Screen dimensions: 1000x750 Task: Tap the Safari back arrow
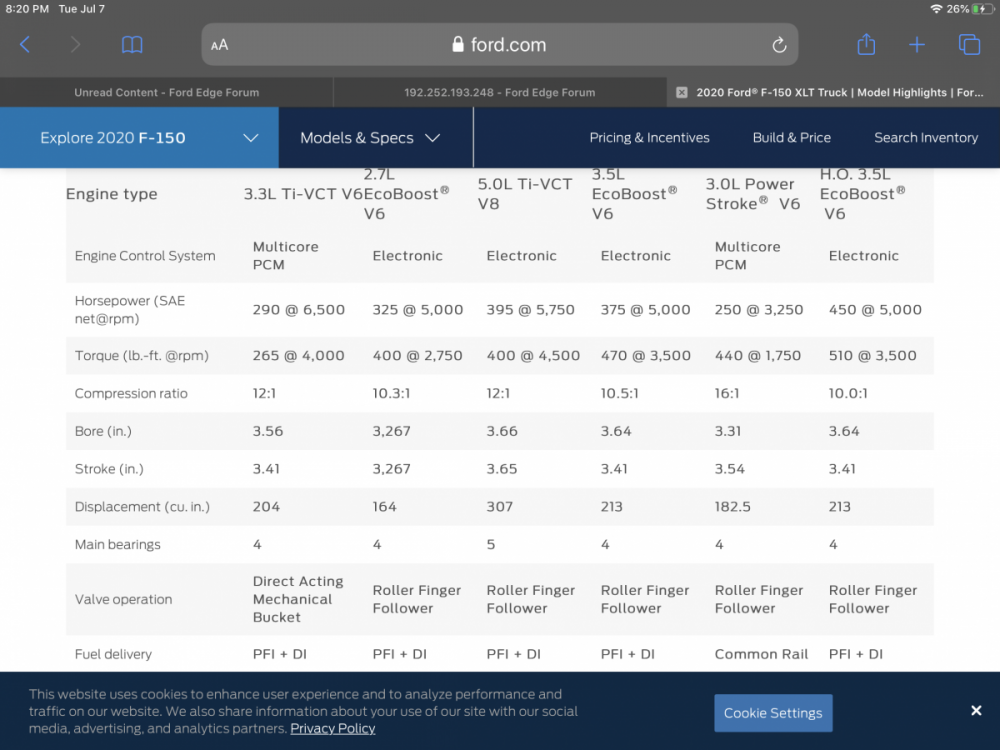click(x=25, y=45)
